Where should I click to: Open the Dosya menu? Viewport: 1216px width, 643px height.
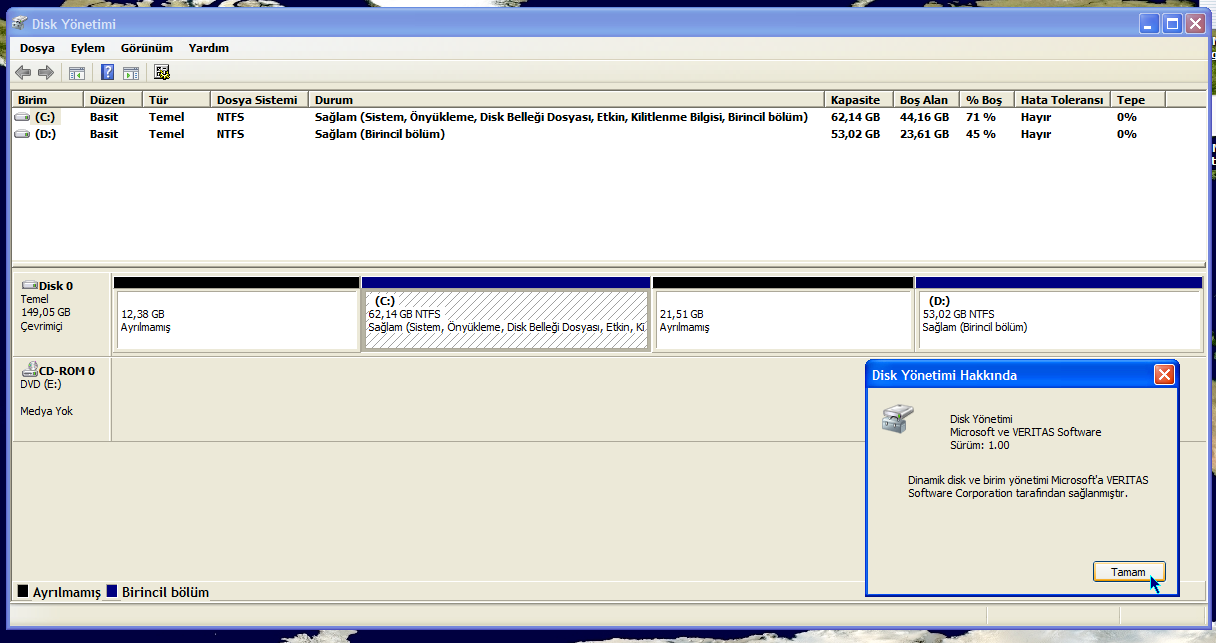click(38, 48)
